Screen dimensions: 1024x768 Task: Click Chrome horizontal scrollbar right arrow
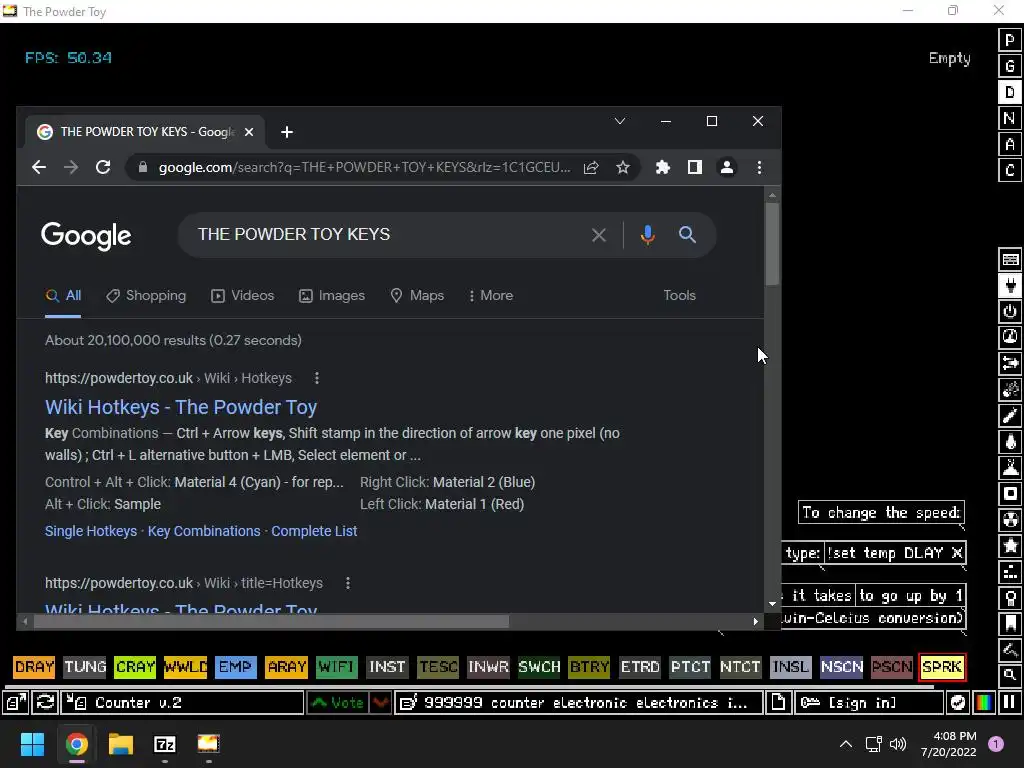point(756,622)
